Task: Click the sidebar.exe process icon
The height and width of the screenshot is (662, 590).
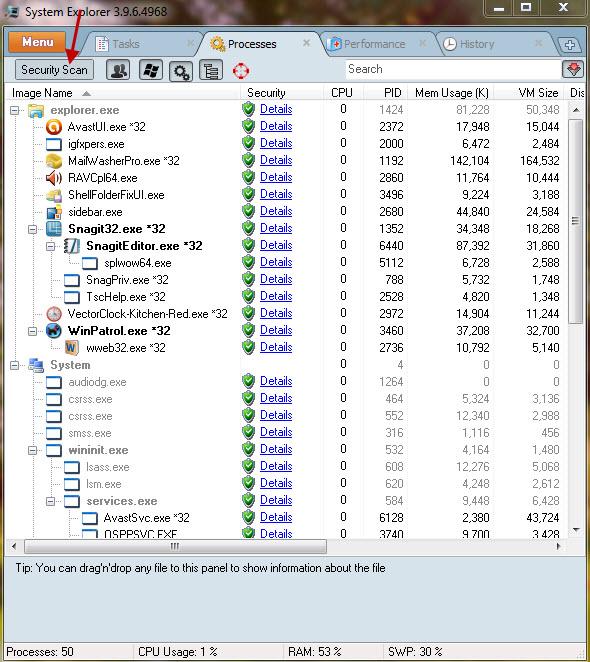Action: click(54, 212)
